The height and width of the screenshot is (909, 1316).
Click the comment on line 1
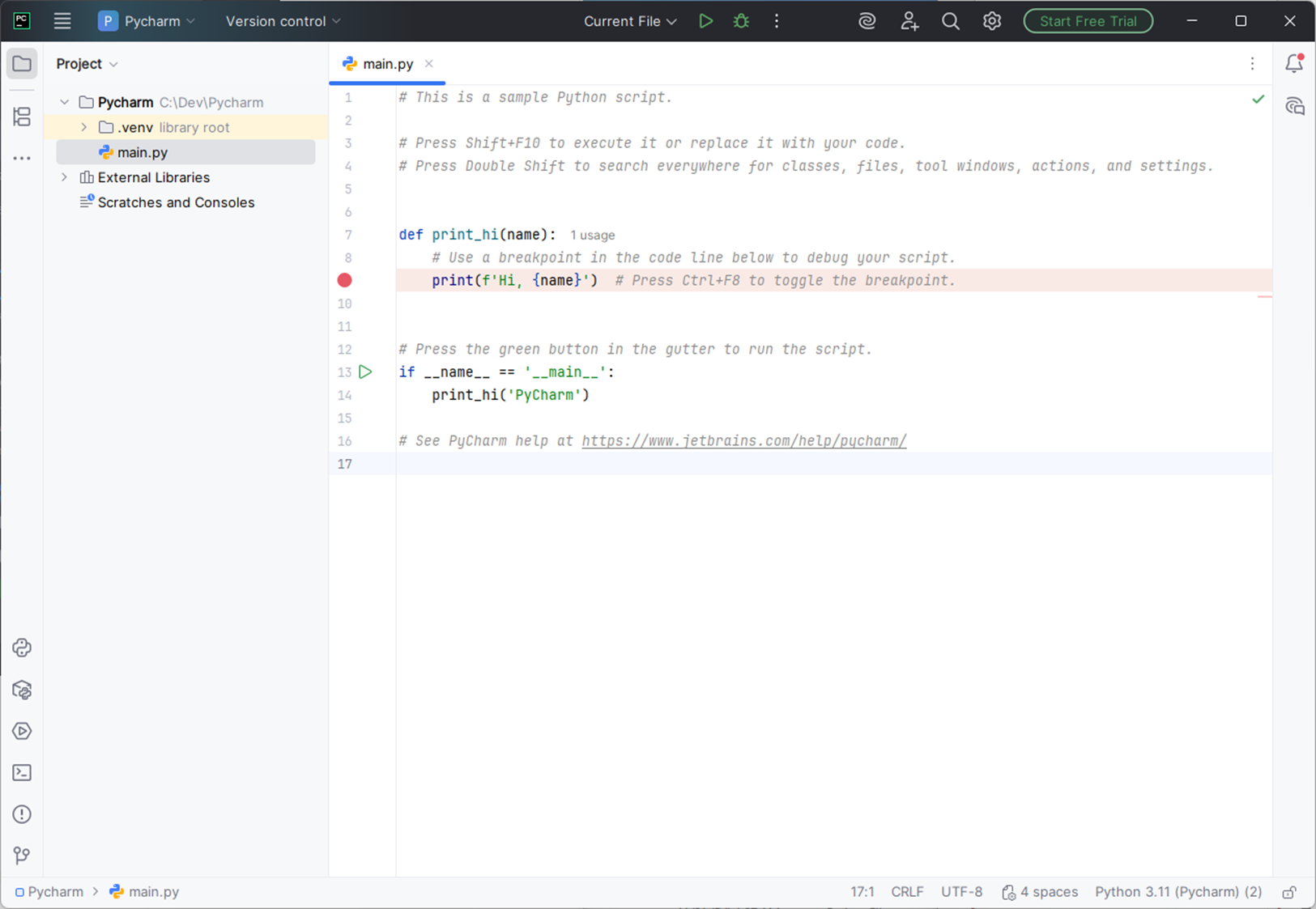(x=535, y=97)
